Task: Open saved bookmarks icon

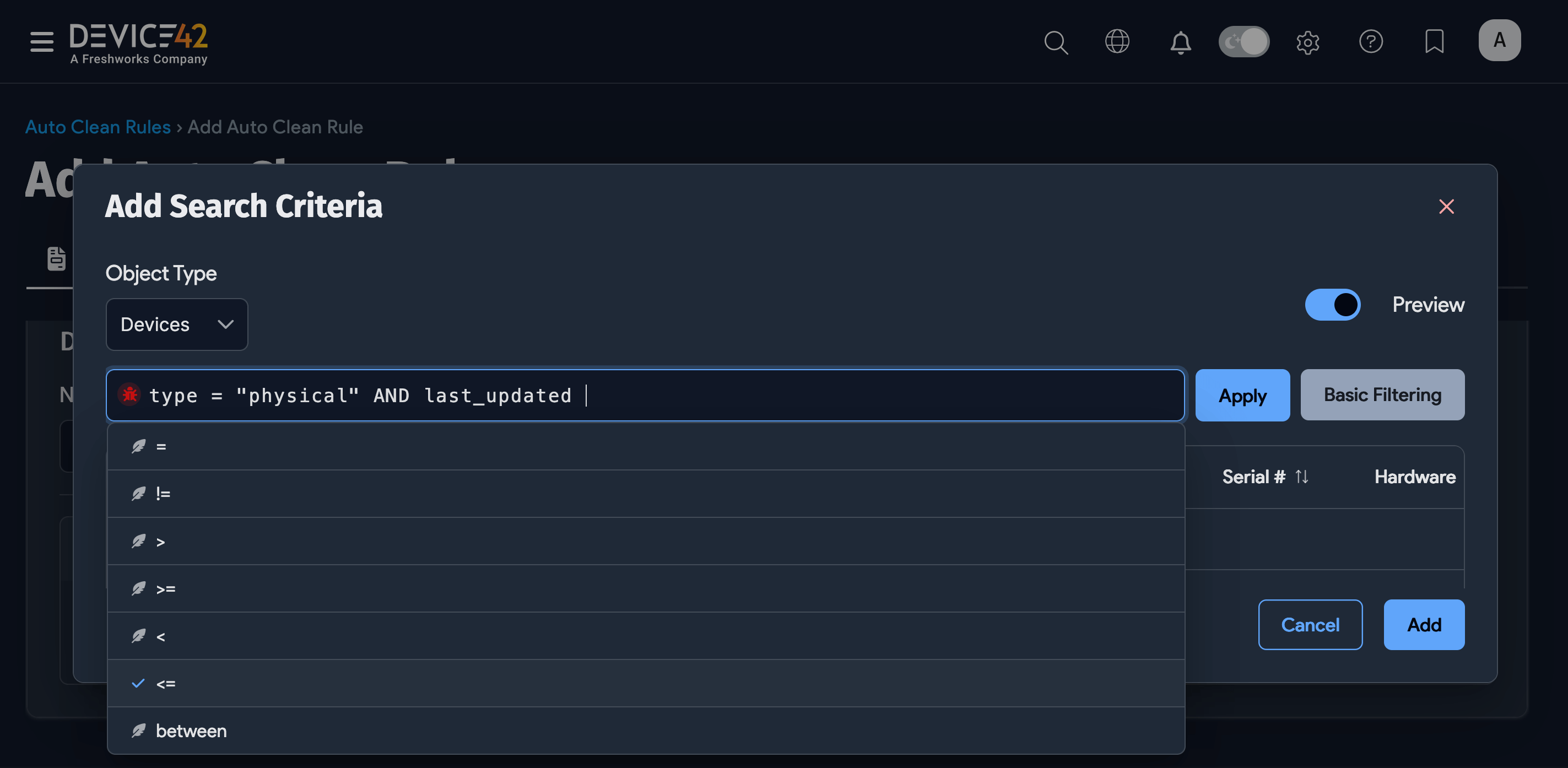Action: click(1435, 42)
